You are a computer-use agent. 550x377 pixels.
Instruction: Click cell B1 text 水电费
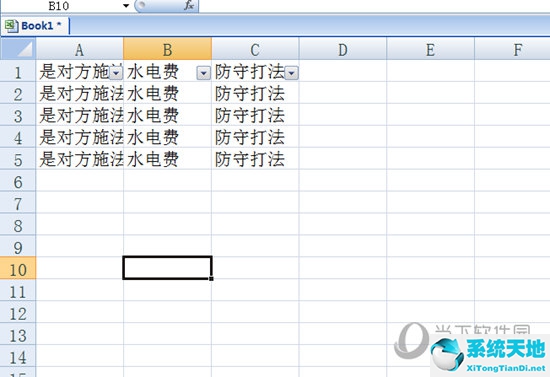pyautogui.click(x=153, y=72)
